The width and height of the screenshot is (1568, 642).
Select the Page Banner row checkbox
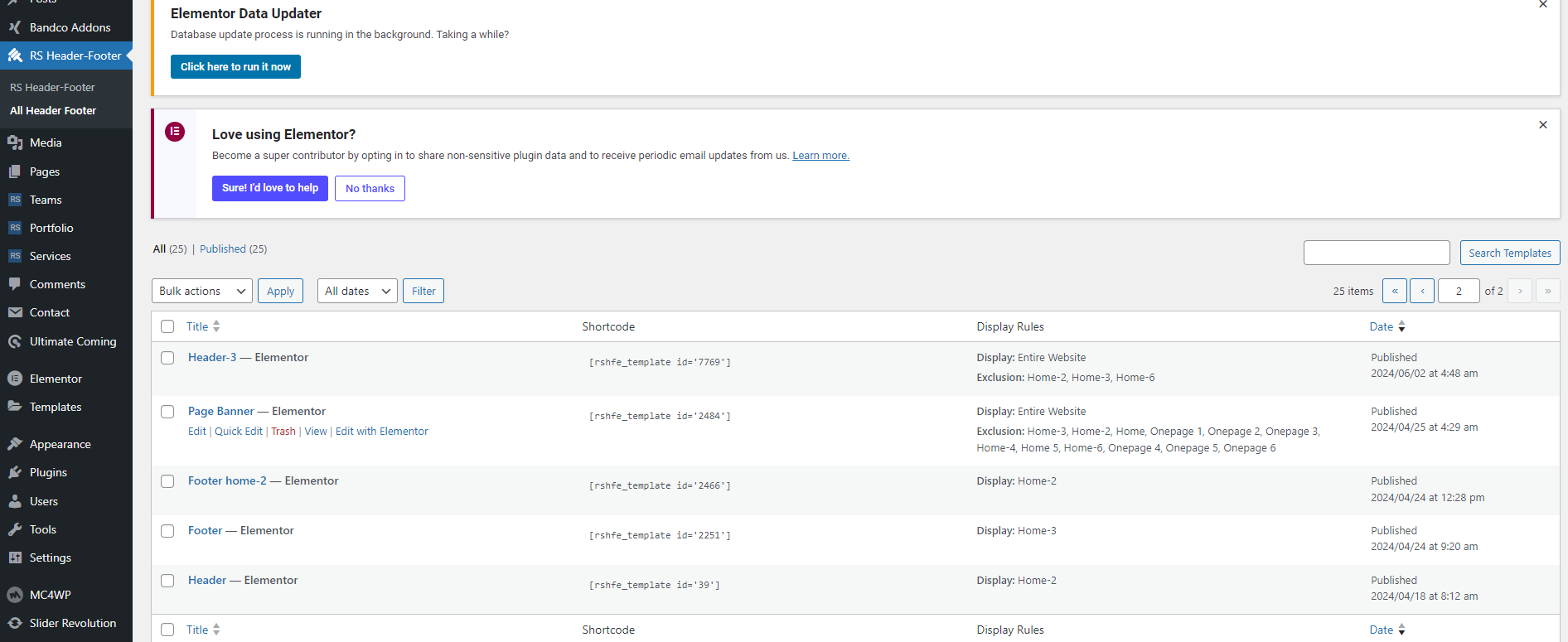tap(167, 412)
